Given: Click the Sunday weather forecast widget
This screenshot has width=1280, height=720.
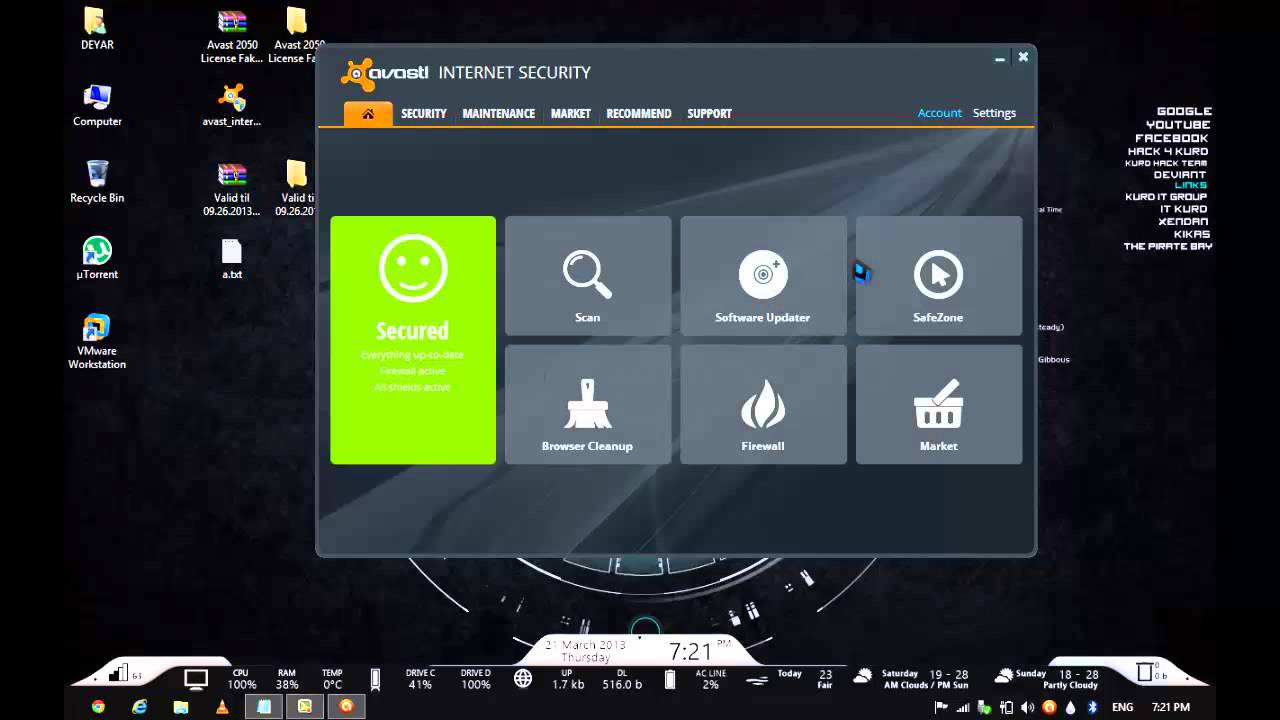Looking at the screenshot, I should point(1047,679).
